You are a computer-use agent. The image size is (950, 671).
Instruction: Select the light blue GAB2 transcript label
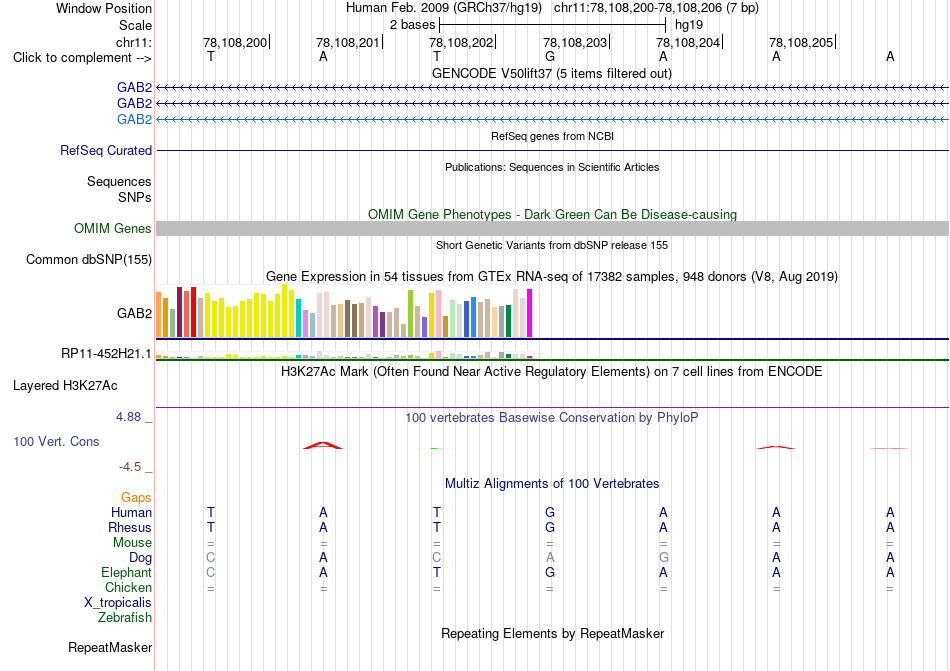point(134,119)
